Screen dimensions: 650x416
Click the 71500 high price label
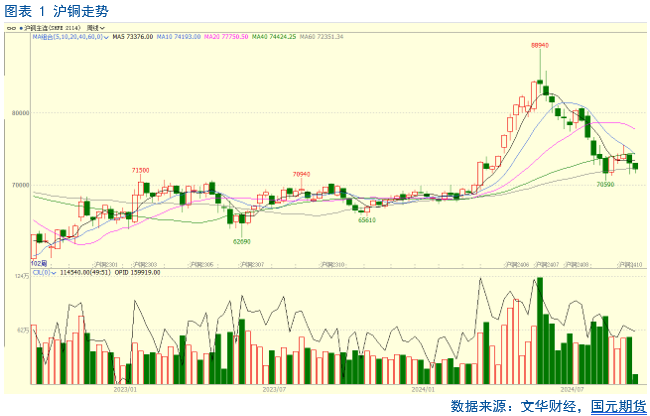[x=141, y=171]
